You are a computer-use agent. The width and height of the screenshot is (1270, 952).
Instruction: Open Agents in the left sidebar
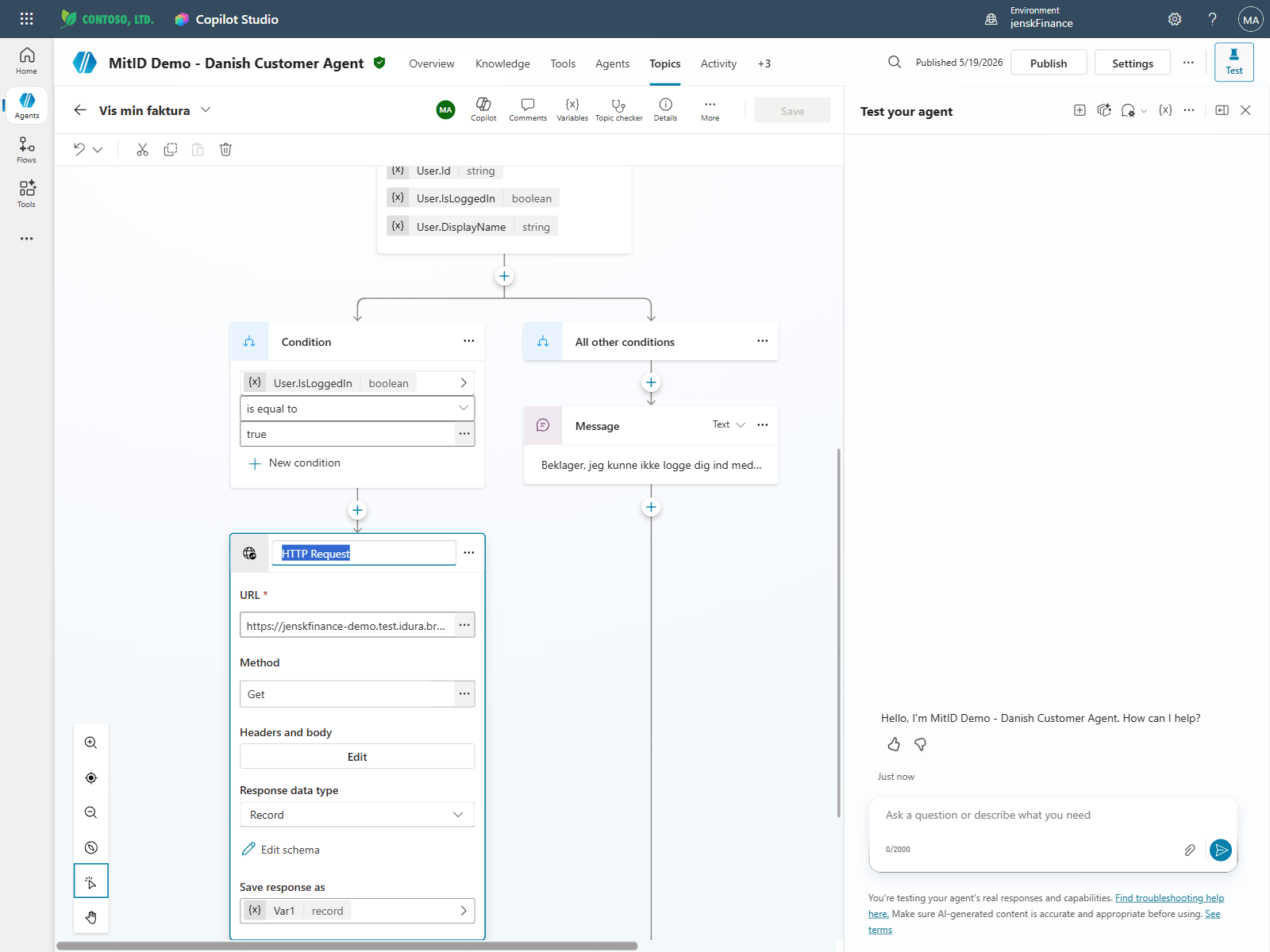26,106
